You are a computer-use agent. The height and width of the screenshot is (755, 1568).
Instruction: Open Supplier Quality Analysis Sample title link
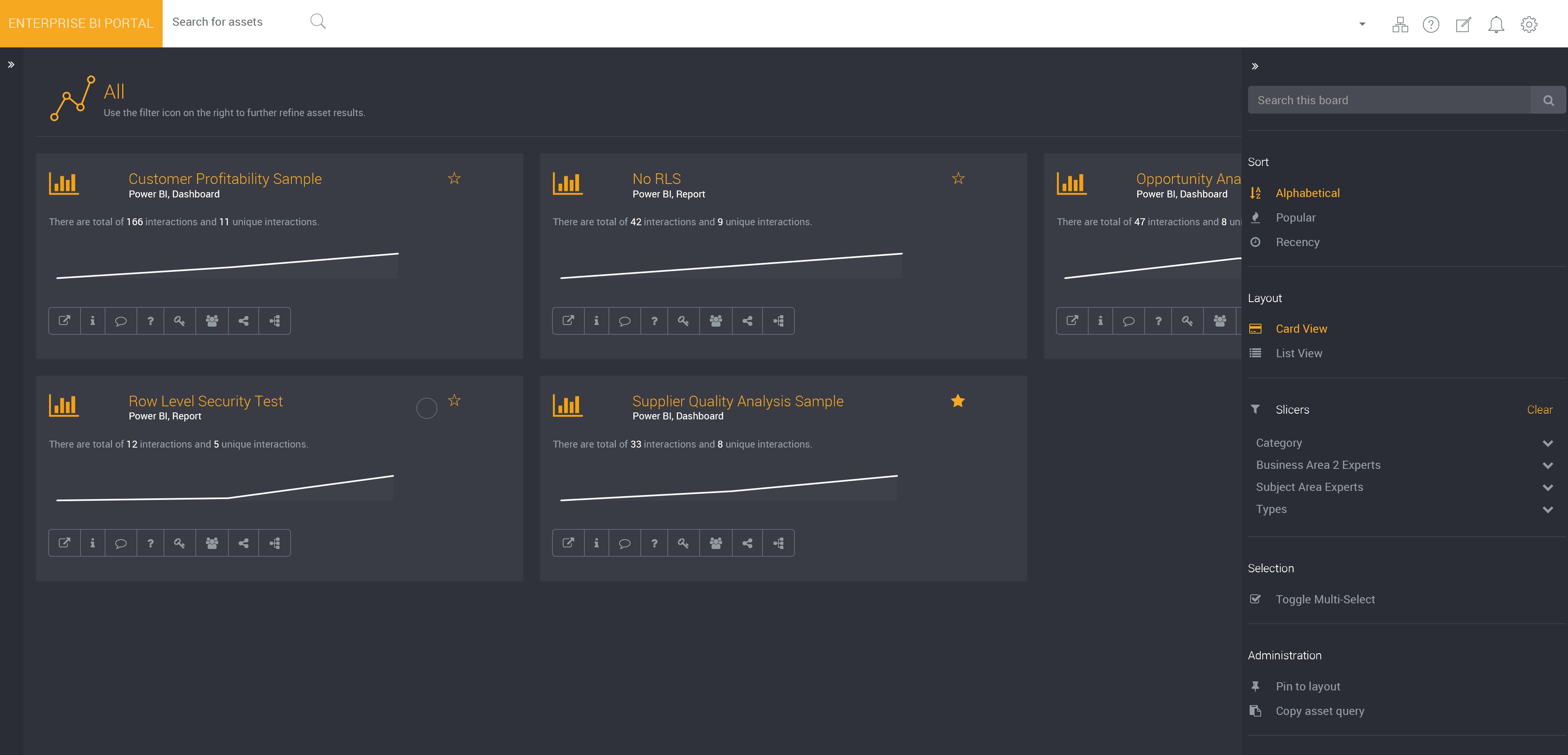[x=738, y=401]
